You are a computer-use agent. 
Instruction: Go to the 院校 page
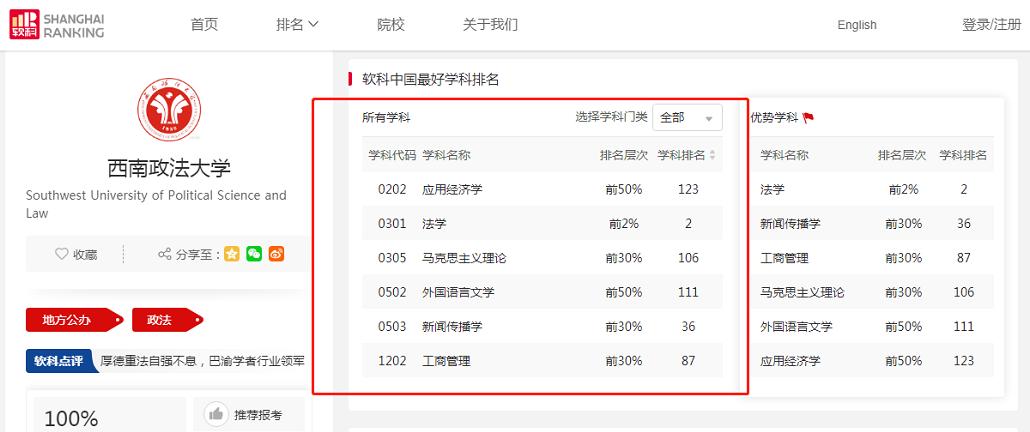[391, 25]
